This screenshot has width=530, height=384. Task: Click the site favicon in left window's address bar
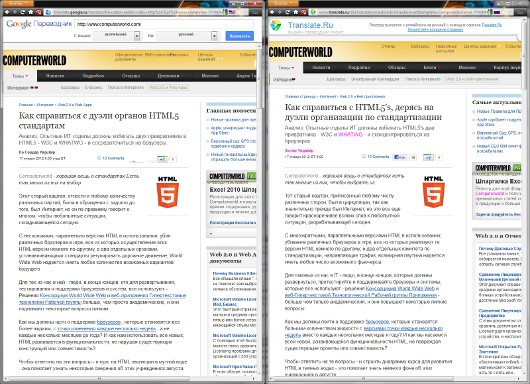point(48,12)
